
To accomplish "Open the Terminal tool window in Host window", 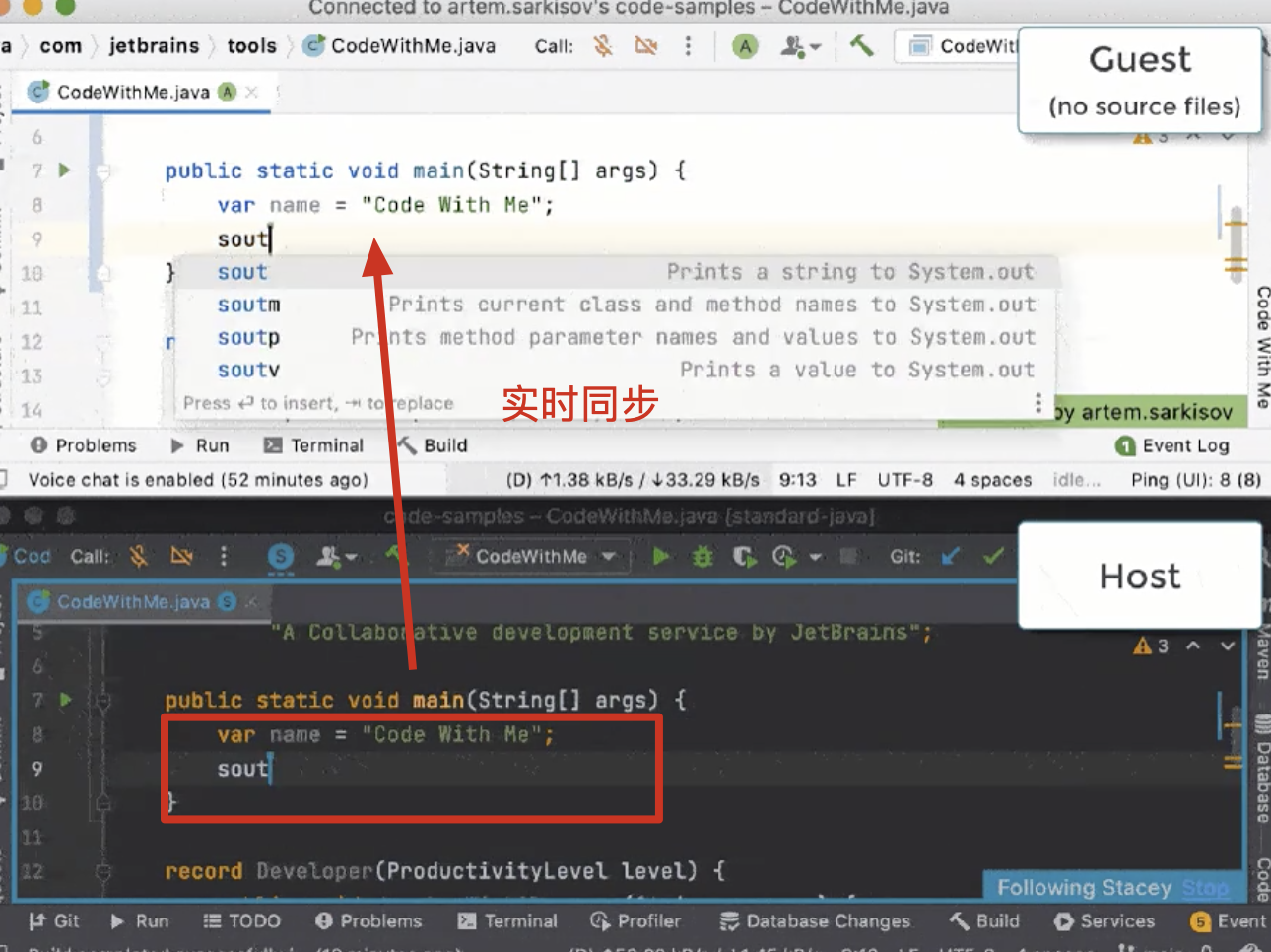I will coord(507,920).
